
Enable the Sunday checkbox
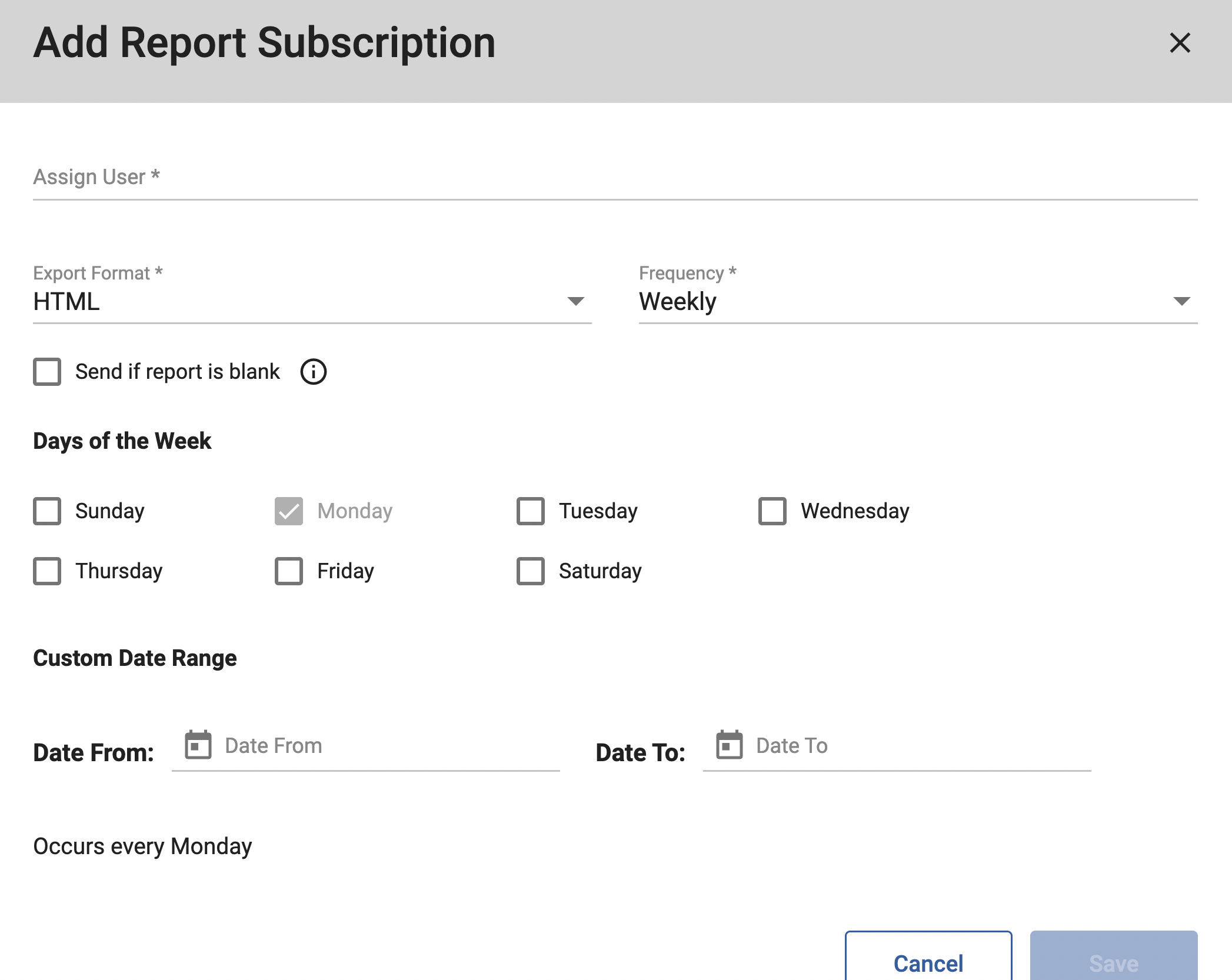coord(47,511)
